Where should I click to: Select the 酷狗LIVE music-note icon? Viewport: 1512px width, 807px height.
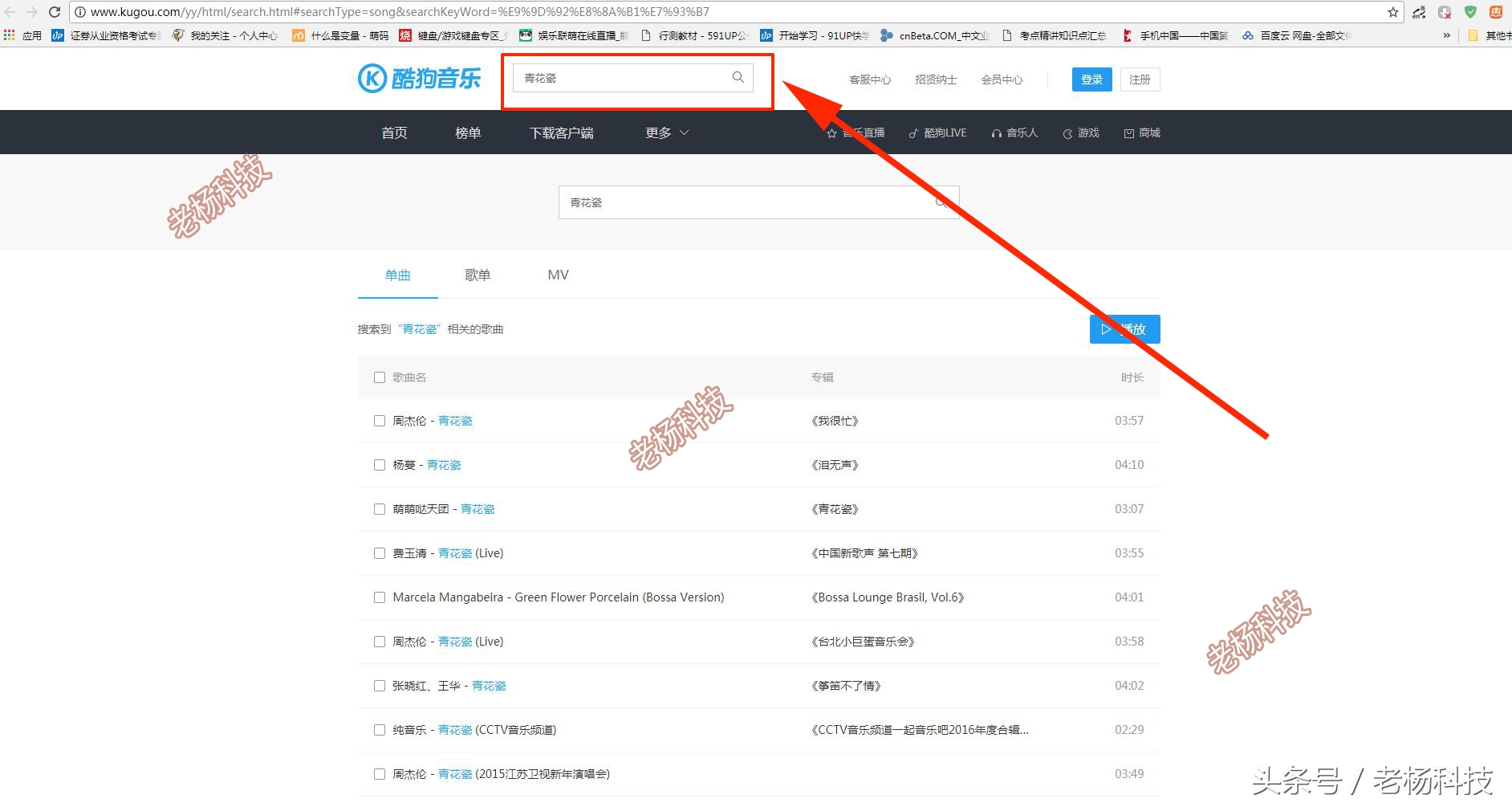click(912, 132)
